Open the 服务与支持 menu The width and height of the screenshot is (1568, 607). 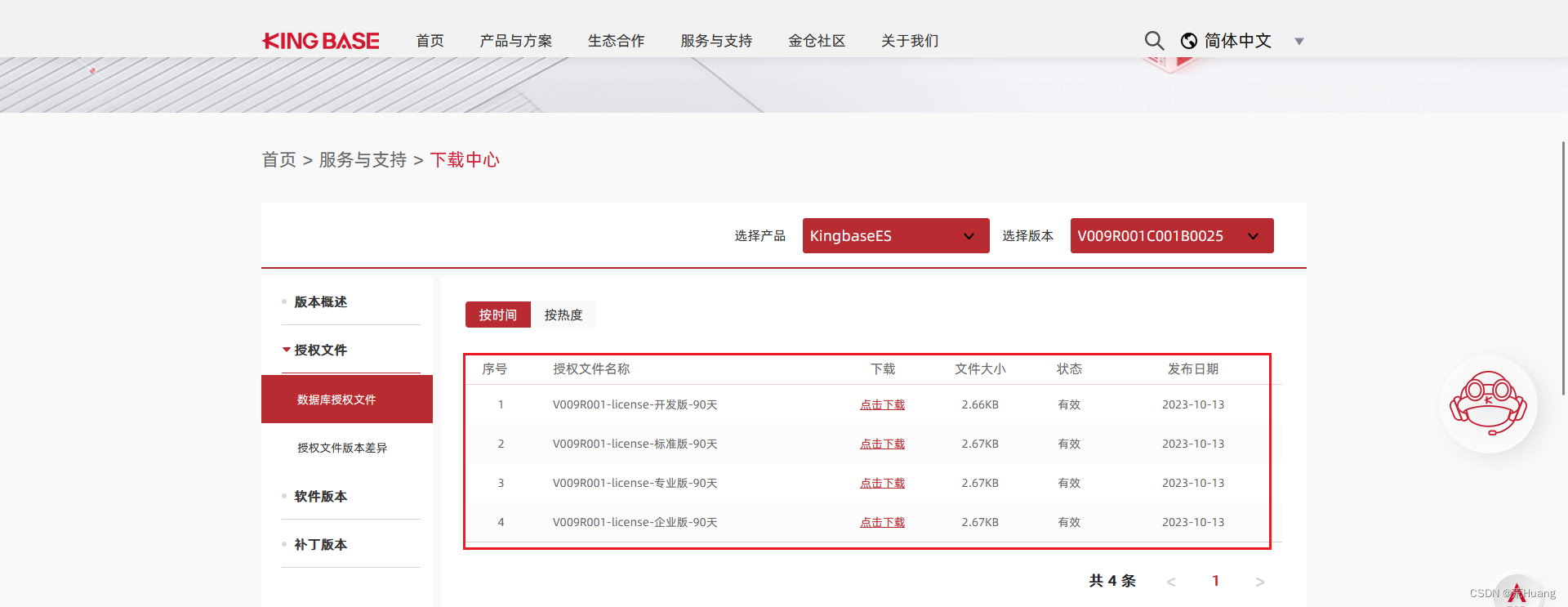click(716, 41)
